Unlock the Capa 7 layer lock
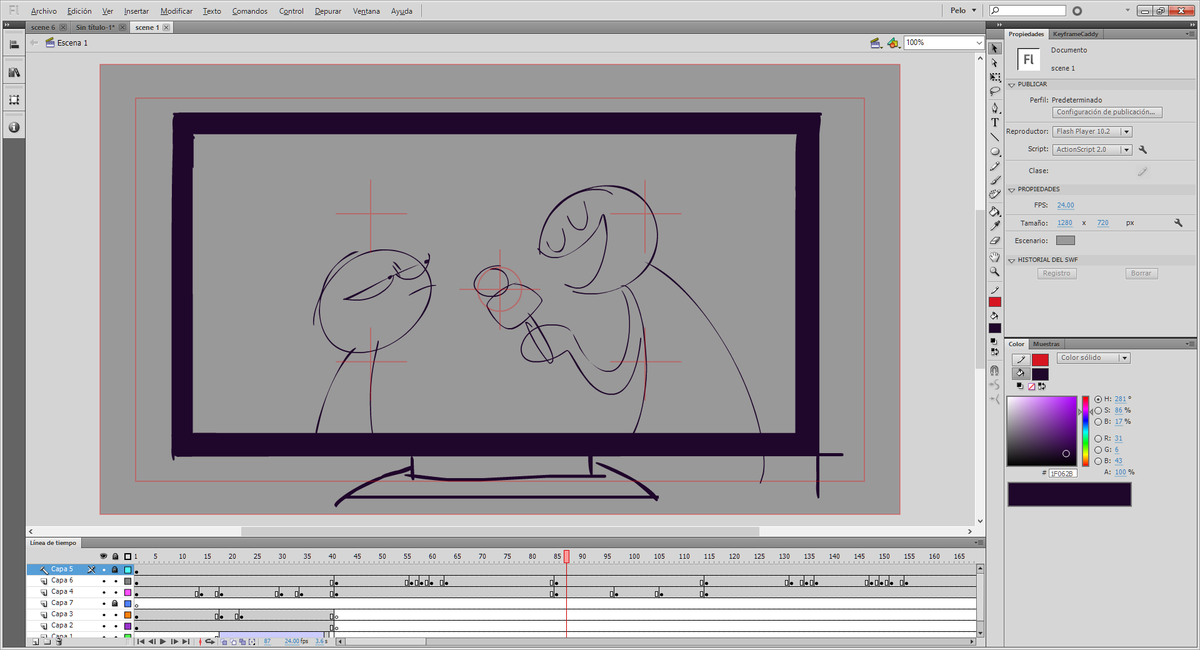Viewport: 1200px width, 650px height. [x=115, y=603]
